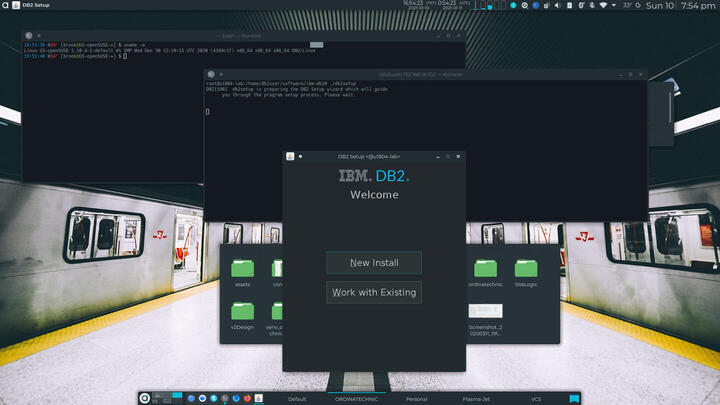This screenshot has height=405, width=720.
Task: Switch to the VCS activity
Action: (536, 399)
